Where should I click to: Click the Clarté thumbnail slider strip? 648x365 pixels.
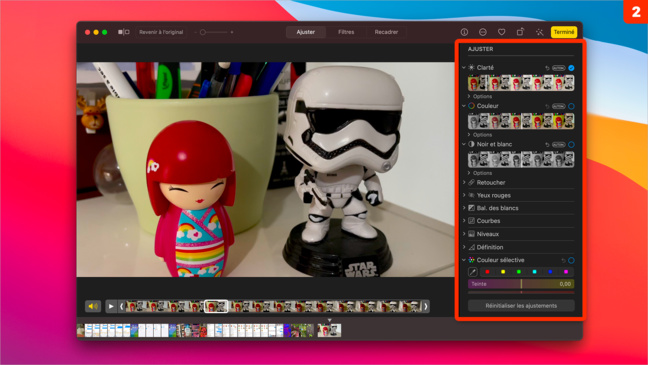coord(521,83)
